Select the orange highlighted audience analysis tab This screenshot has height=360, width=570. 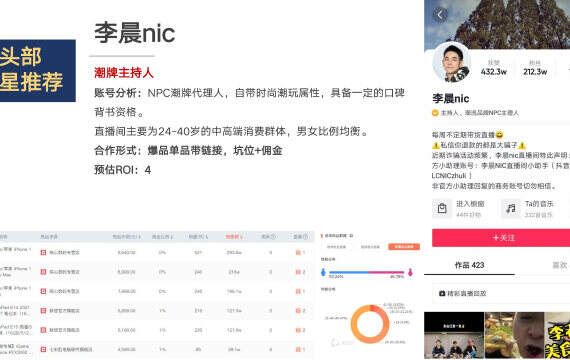[x=404, y=247]
